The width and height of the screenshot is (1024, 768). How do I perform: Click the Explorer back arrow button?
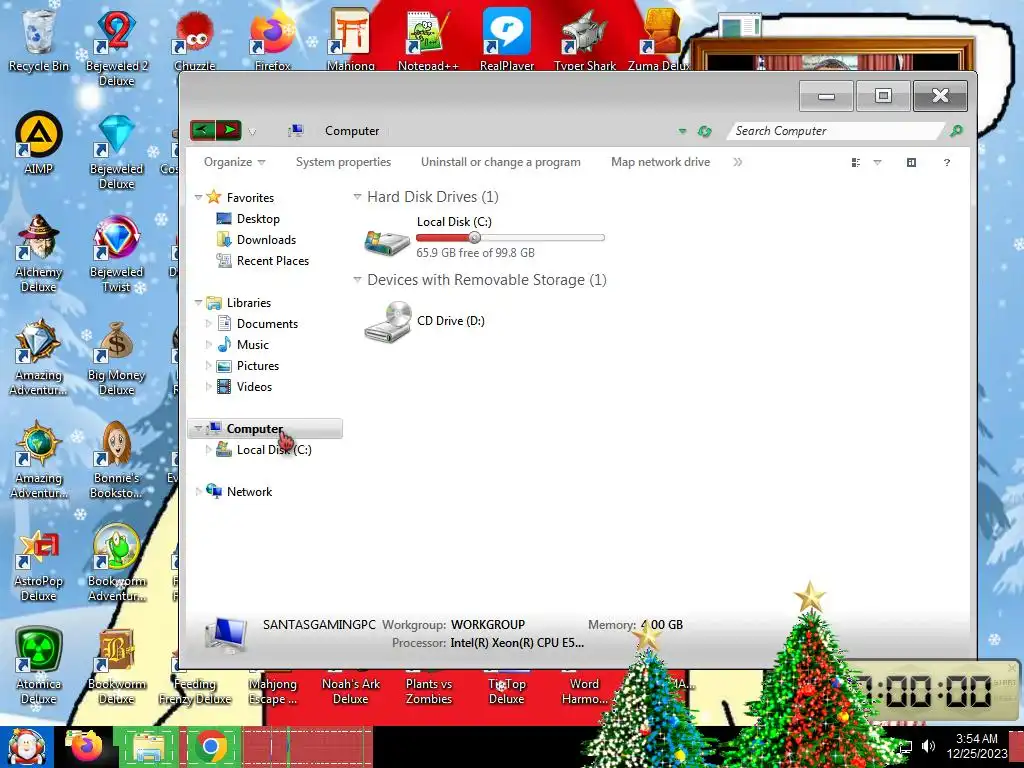pyautogui.click(x=202, y=130)
